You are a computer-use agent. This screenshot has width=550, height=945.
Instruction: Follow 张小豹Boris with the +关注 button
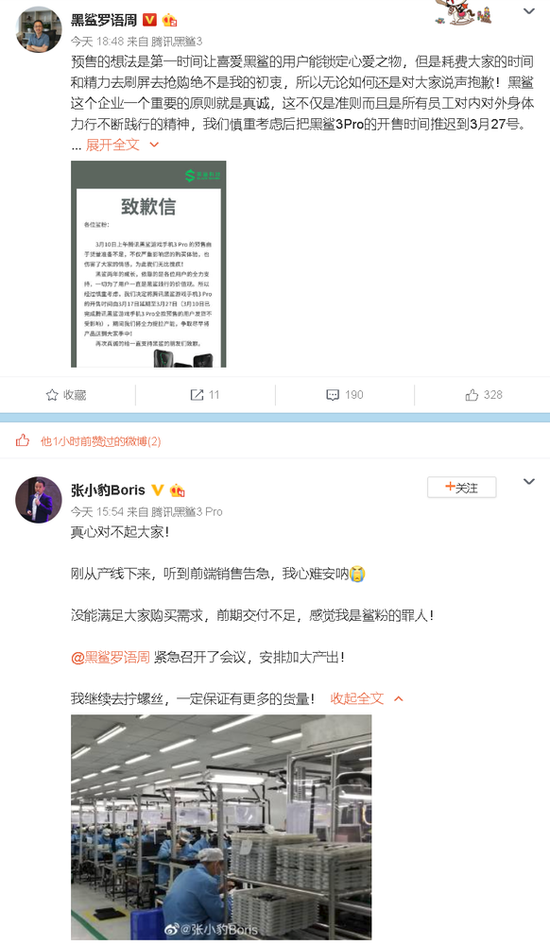click(x=461, y=488)
